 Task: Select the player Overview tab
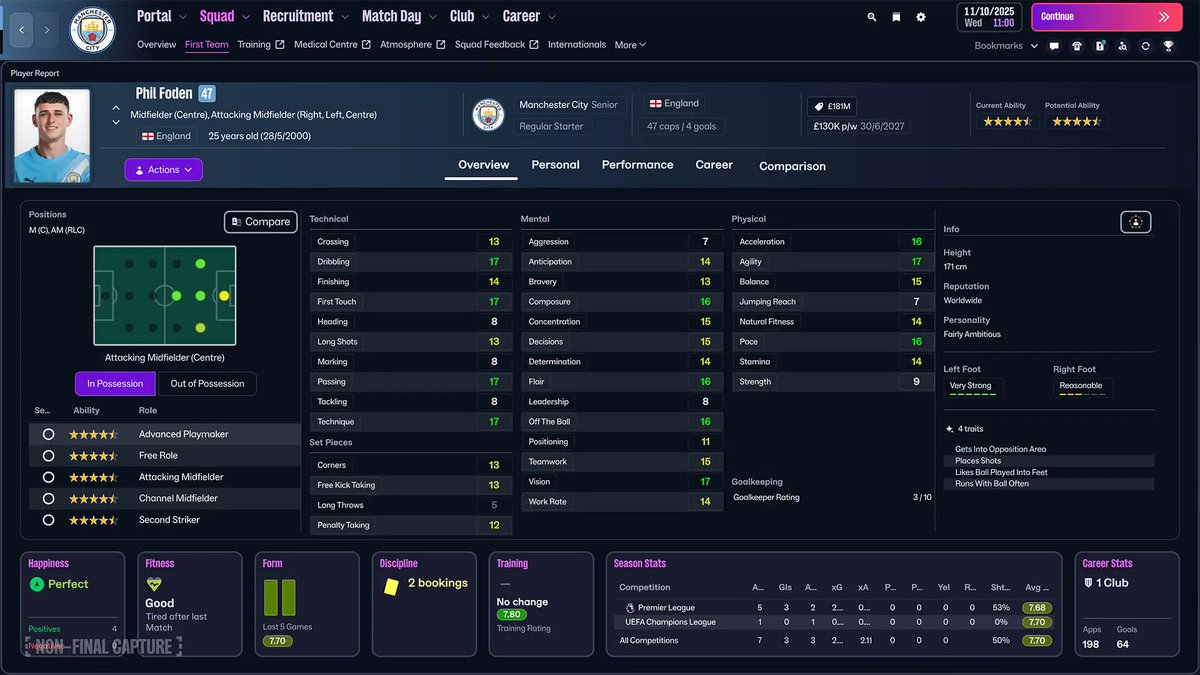click(x=484, y=165)
